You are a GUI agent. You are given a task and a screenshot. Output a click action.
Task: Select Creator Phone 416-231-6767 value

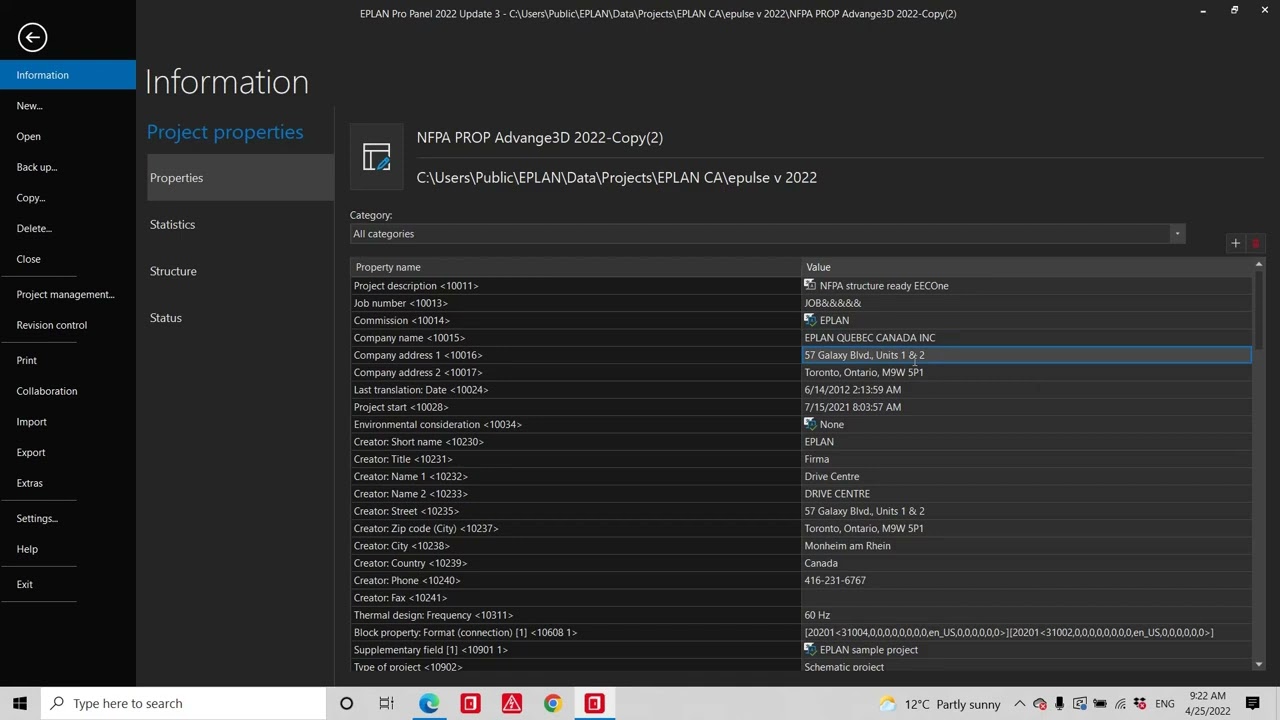click(x=835, y=580)
